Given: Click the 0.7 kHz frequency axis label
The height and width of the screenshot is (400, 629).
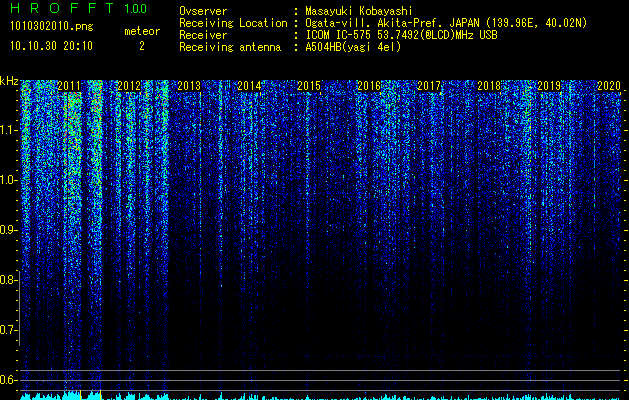Looking at the screenshot, I should point(8,330).
